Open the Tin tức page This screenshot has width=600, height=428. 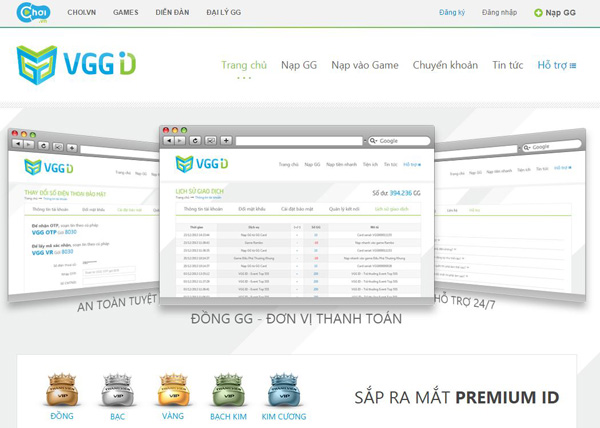[507, 65]
